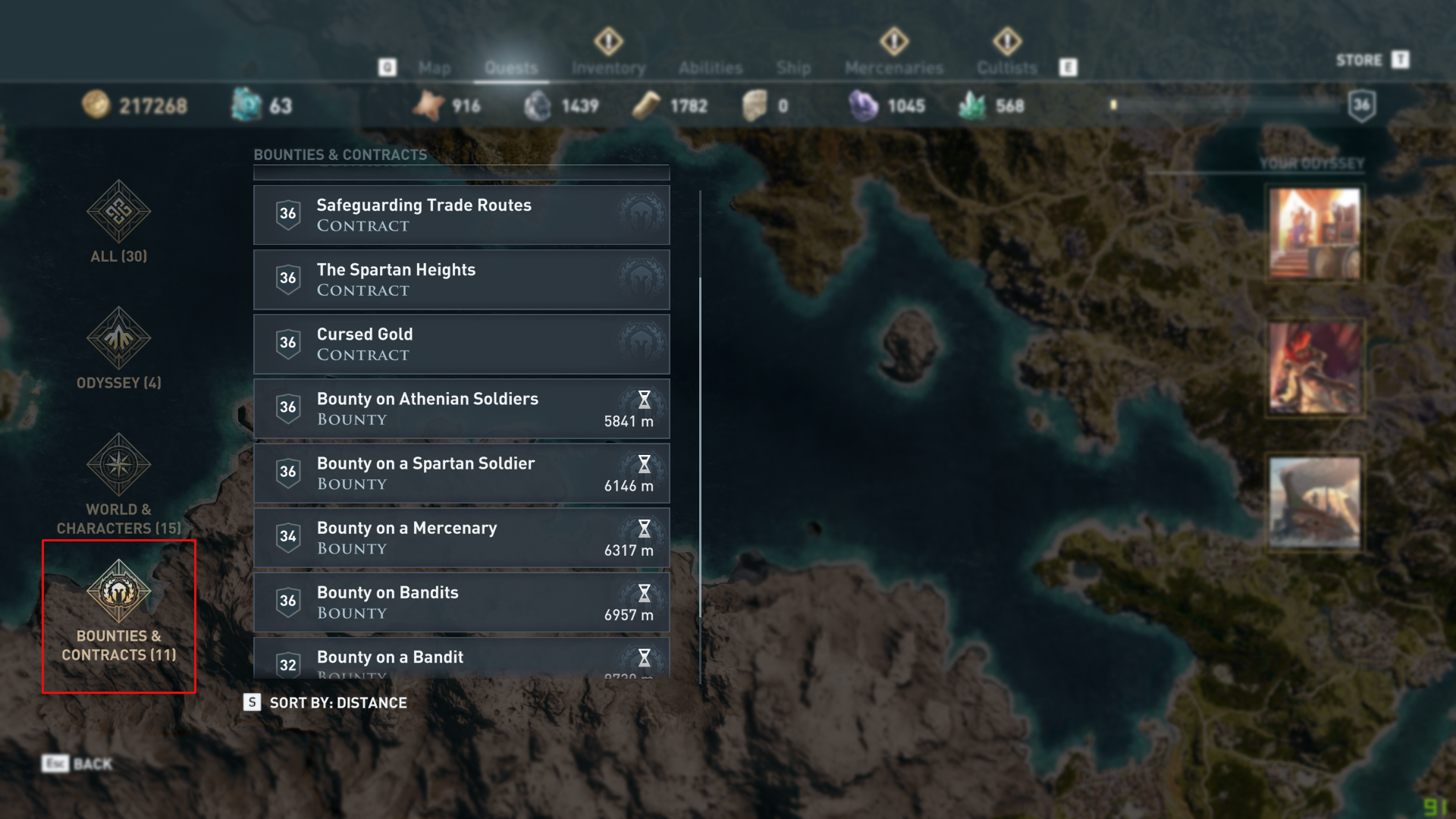Open the first Your Odyssey thumbnail
Image resolution: width=1456 pixels, height=819 pixels.
(x=1314, y=234)
